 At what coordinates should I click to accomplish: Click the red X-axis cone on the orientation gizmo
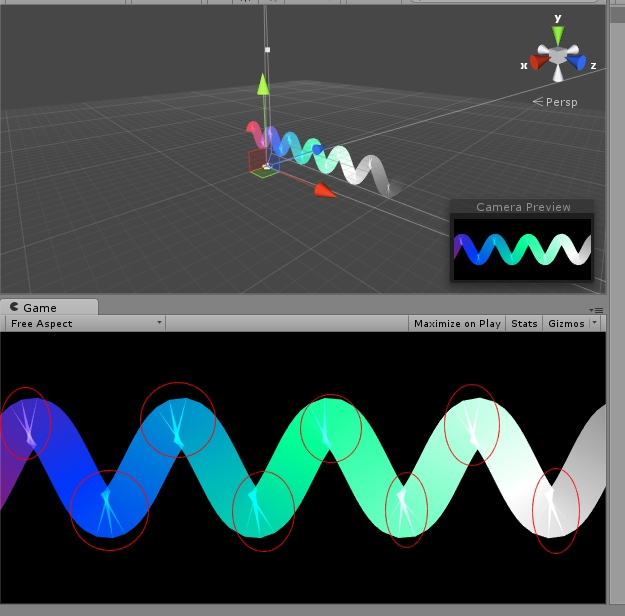(539, 62)
